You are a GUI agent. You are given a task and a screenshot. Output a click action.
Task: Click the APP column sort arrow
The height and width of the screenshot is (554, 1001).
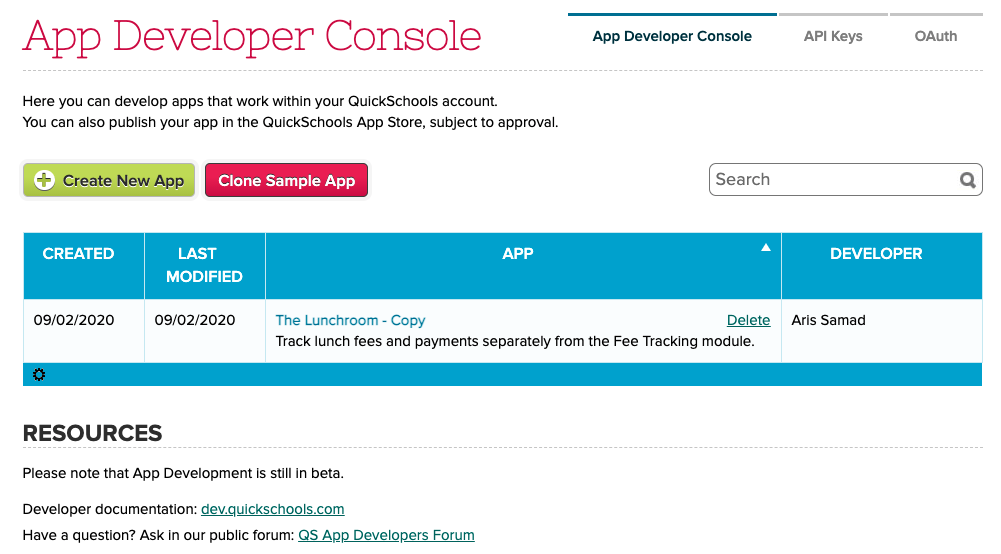(x=765, y=248)
